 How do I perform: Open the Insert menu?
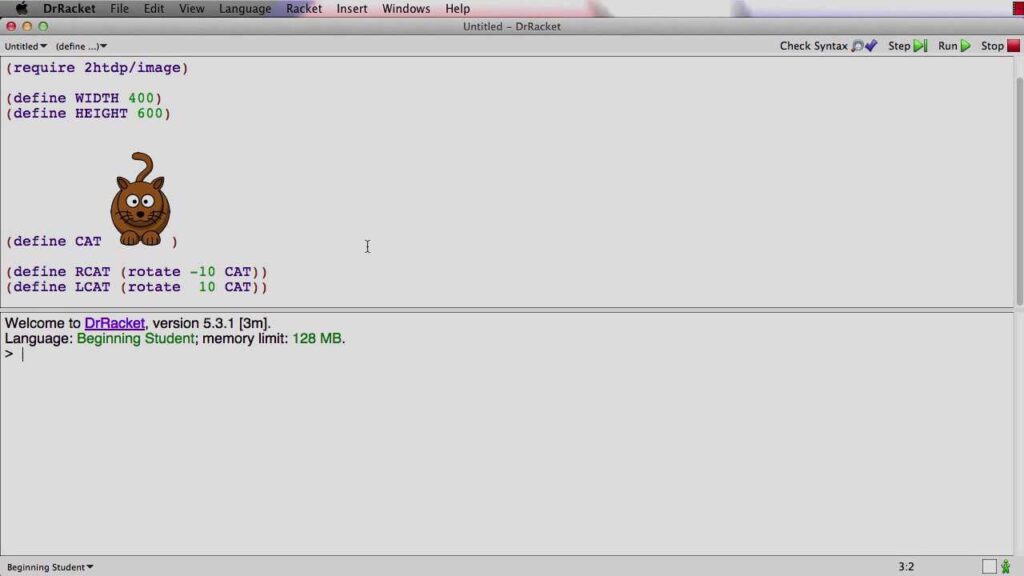tap(352, 8)
